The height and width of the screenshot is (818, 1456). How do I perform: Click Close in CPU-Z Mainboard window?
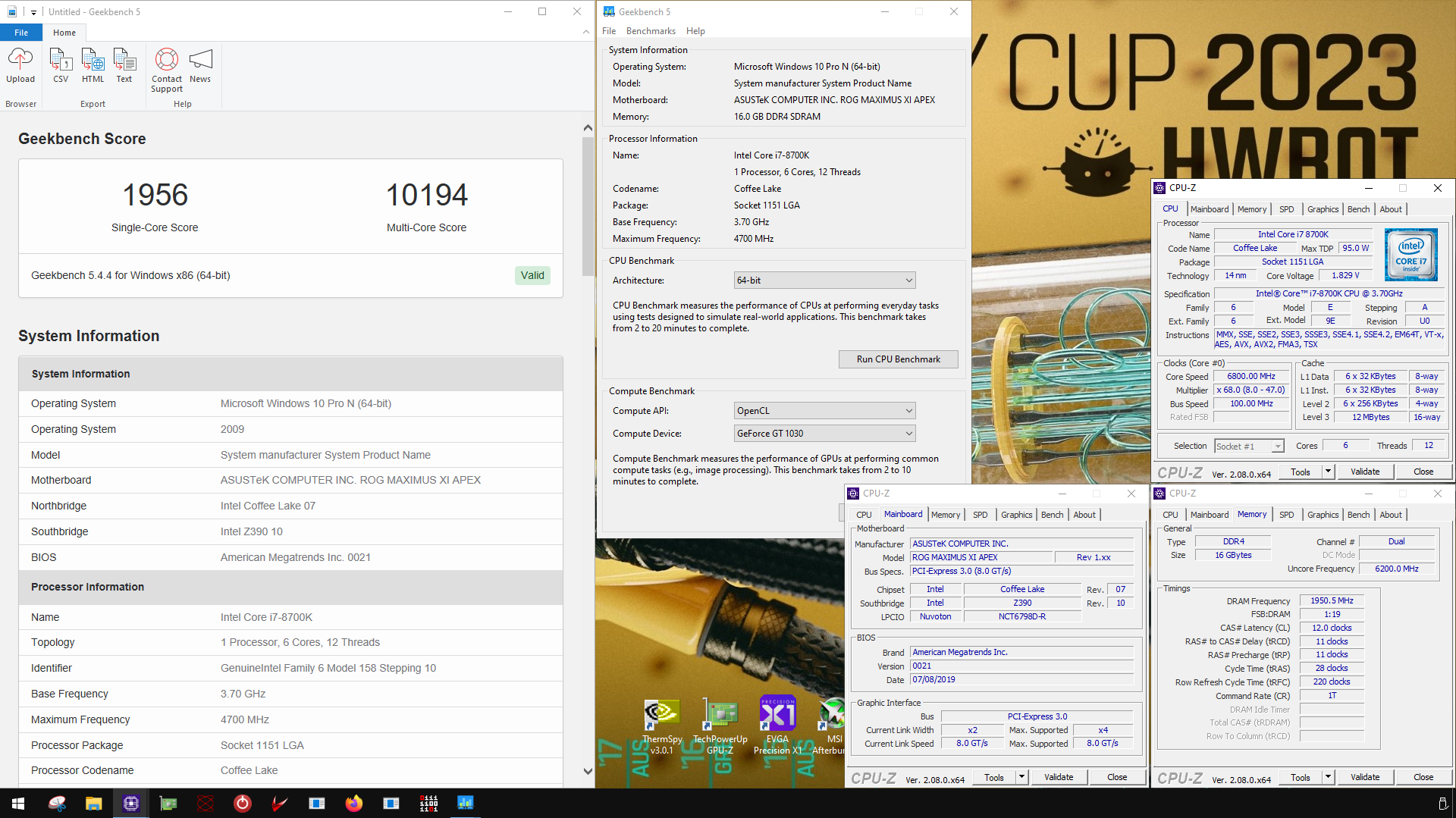(1117, 777)
